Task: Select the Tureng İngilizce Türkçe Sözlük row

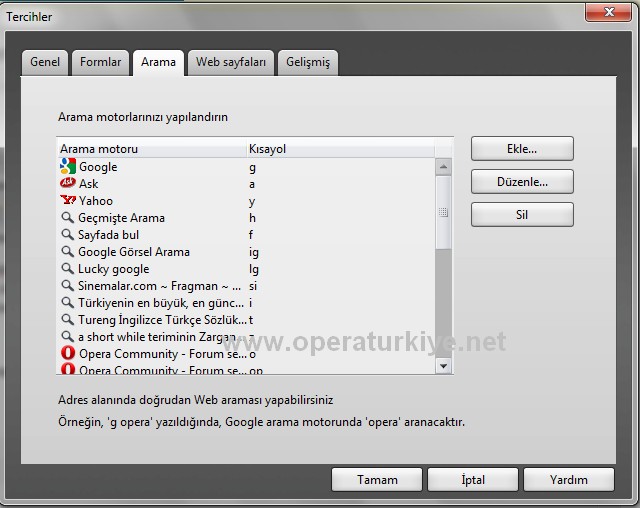Action: coord(246,319)
